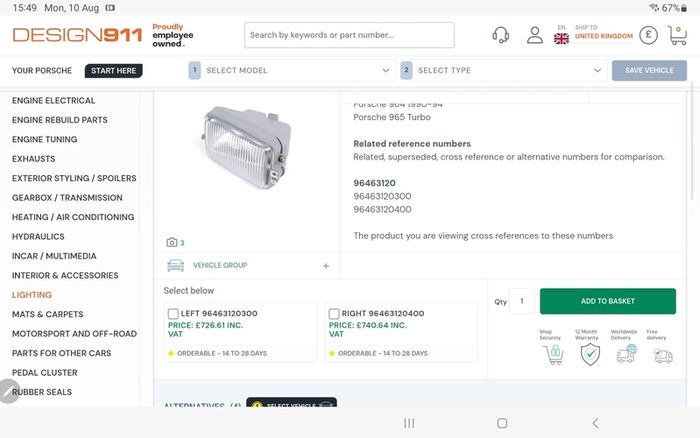The height and width of the screenshot is (438, 700).
Task: Open the Hydraulics category
Action: (38, 236)
